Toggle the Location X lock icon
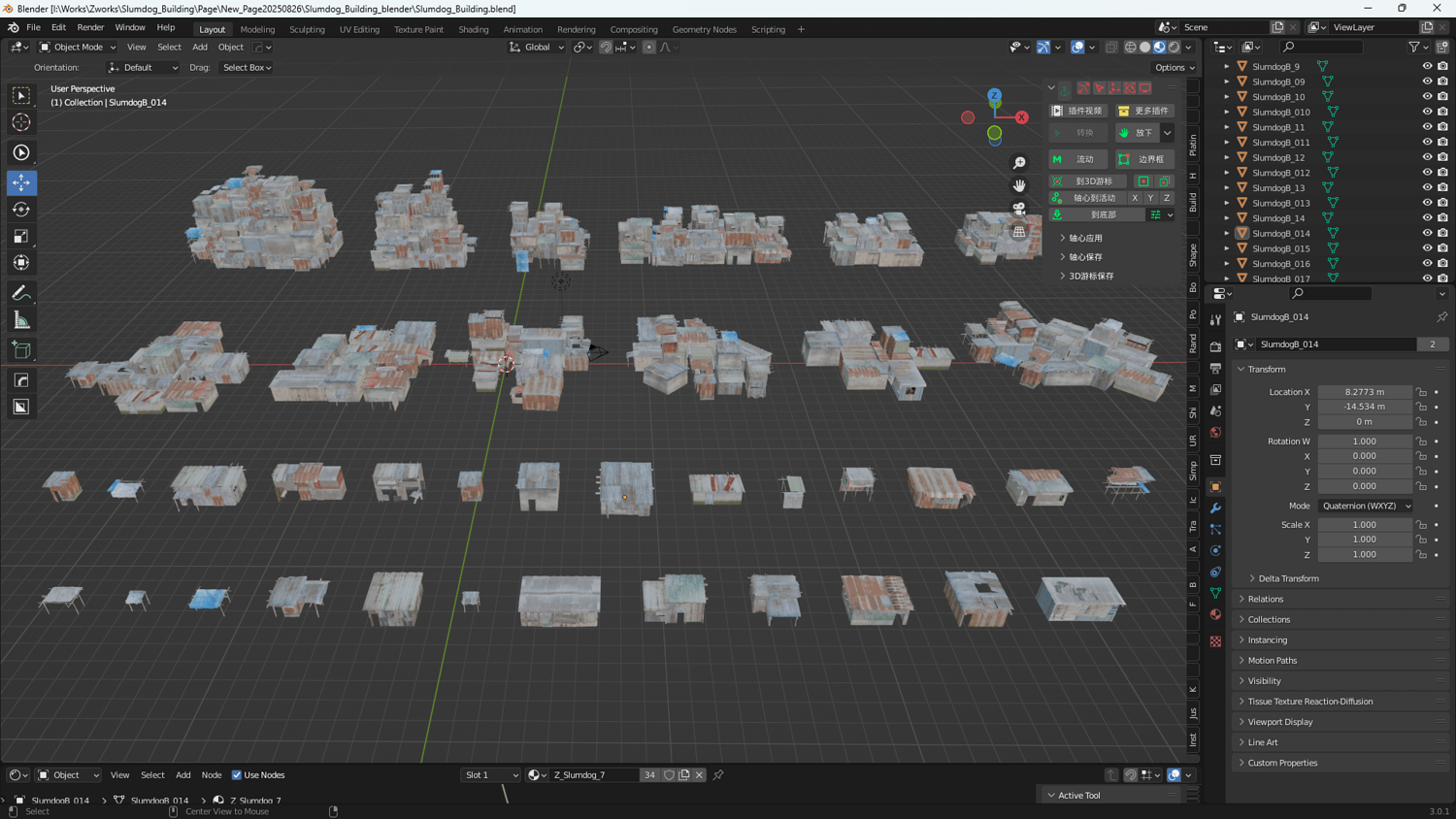This screenshot has width=1456, height=819. [x=1422, y=392]
